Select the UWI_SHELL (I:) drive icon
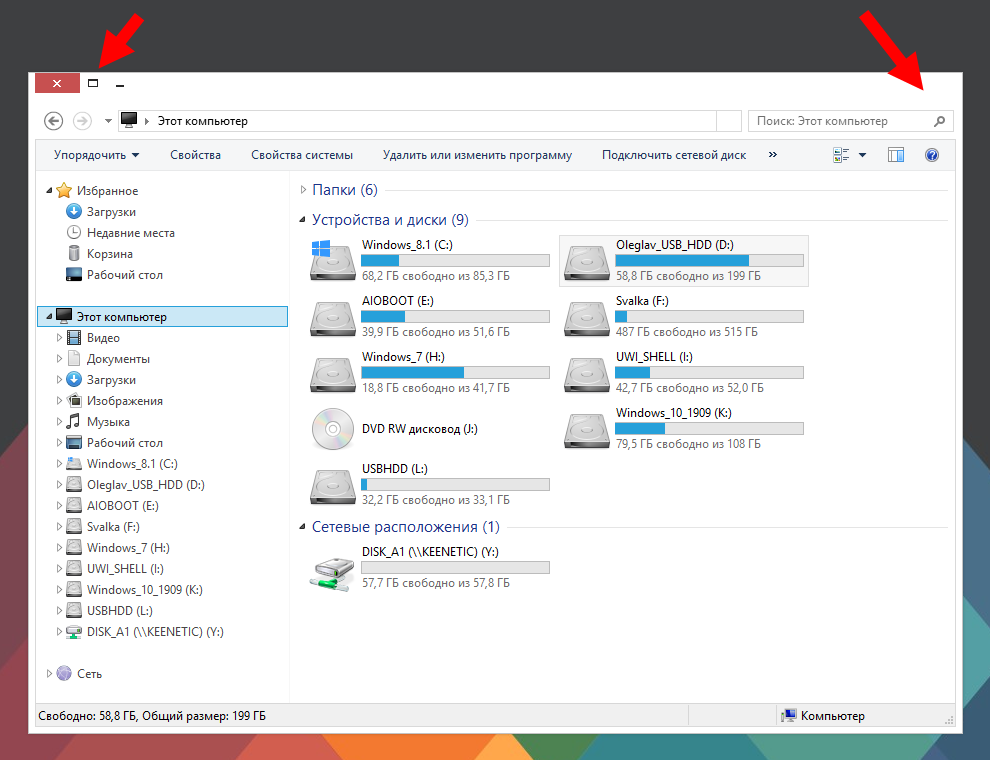Viewport: 990px width, 760px height. tap(586, 374)
